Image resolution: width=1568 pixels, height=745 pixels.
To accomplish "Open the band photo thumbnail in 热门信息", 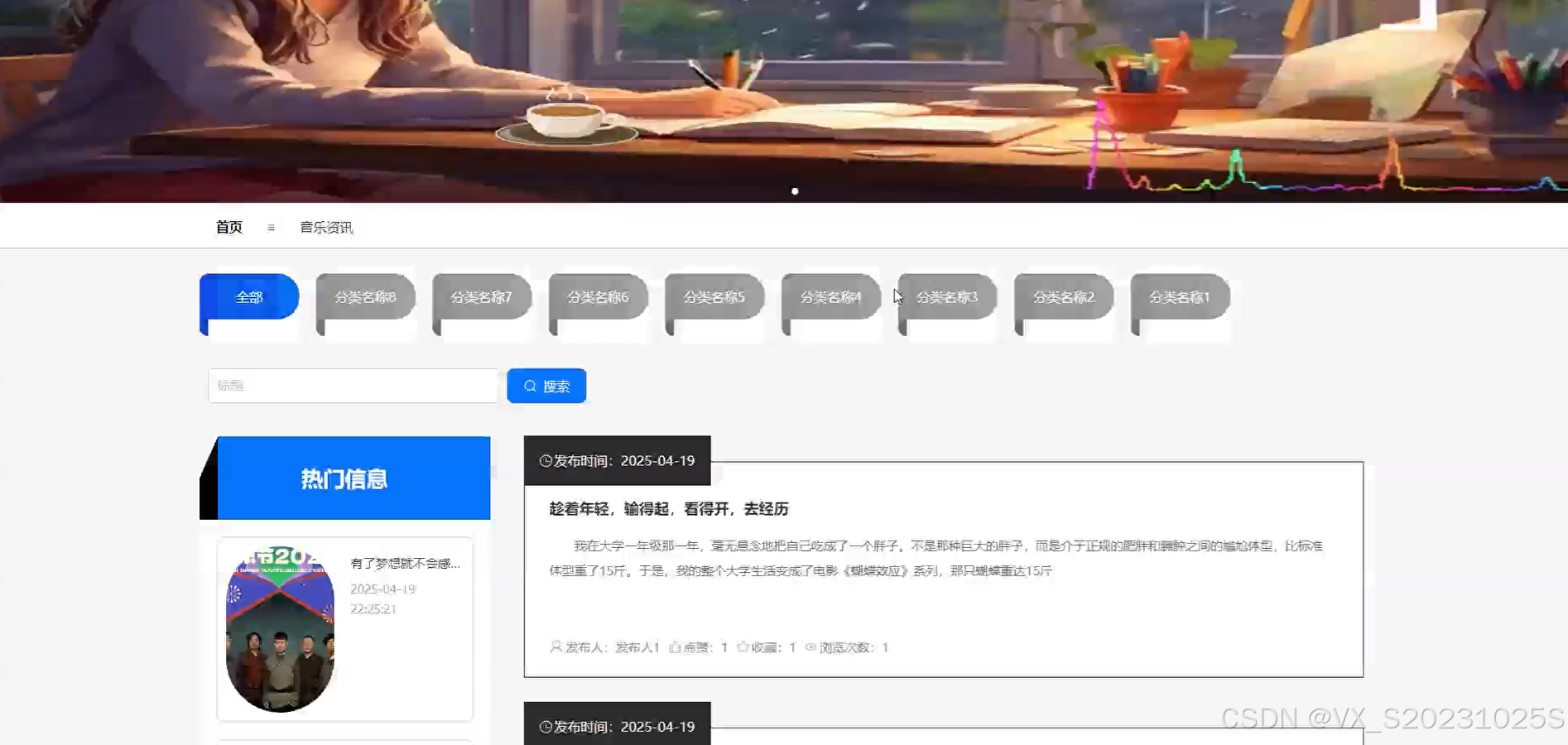I will [x=280, y=629].
